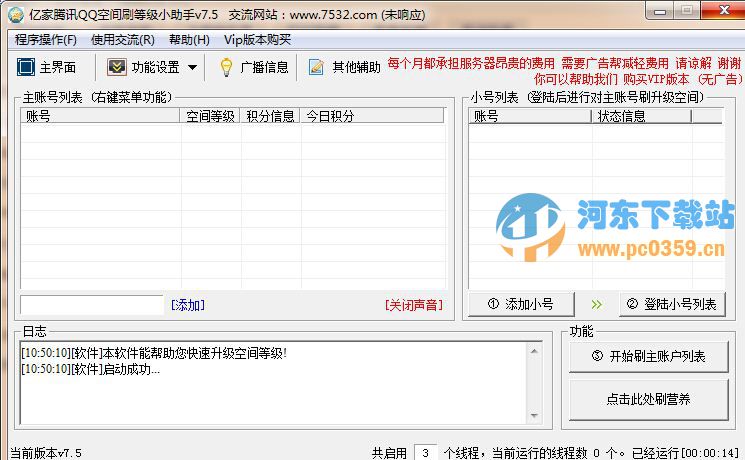Open the 主界面 main interface icon
Image resolution: width=745 pixels, height=460 pixels.
(x=26, y=67)
